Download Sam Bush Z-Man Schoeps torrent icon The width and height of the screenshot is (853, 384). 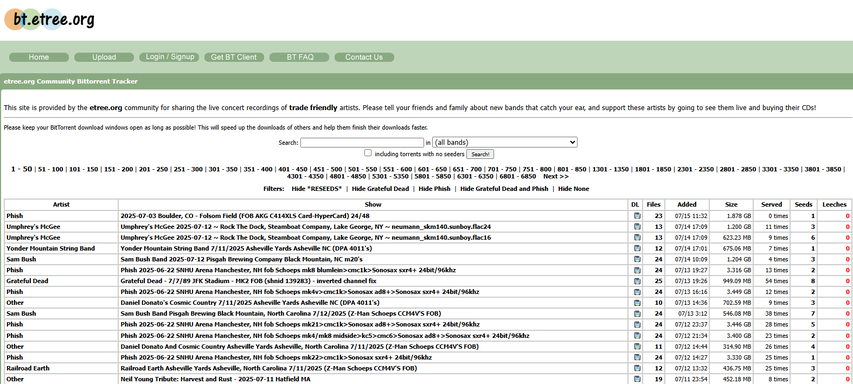[x=637, y=314]
